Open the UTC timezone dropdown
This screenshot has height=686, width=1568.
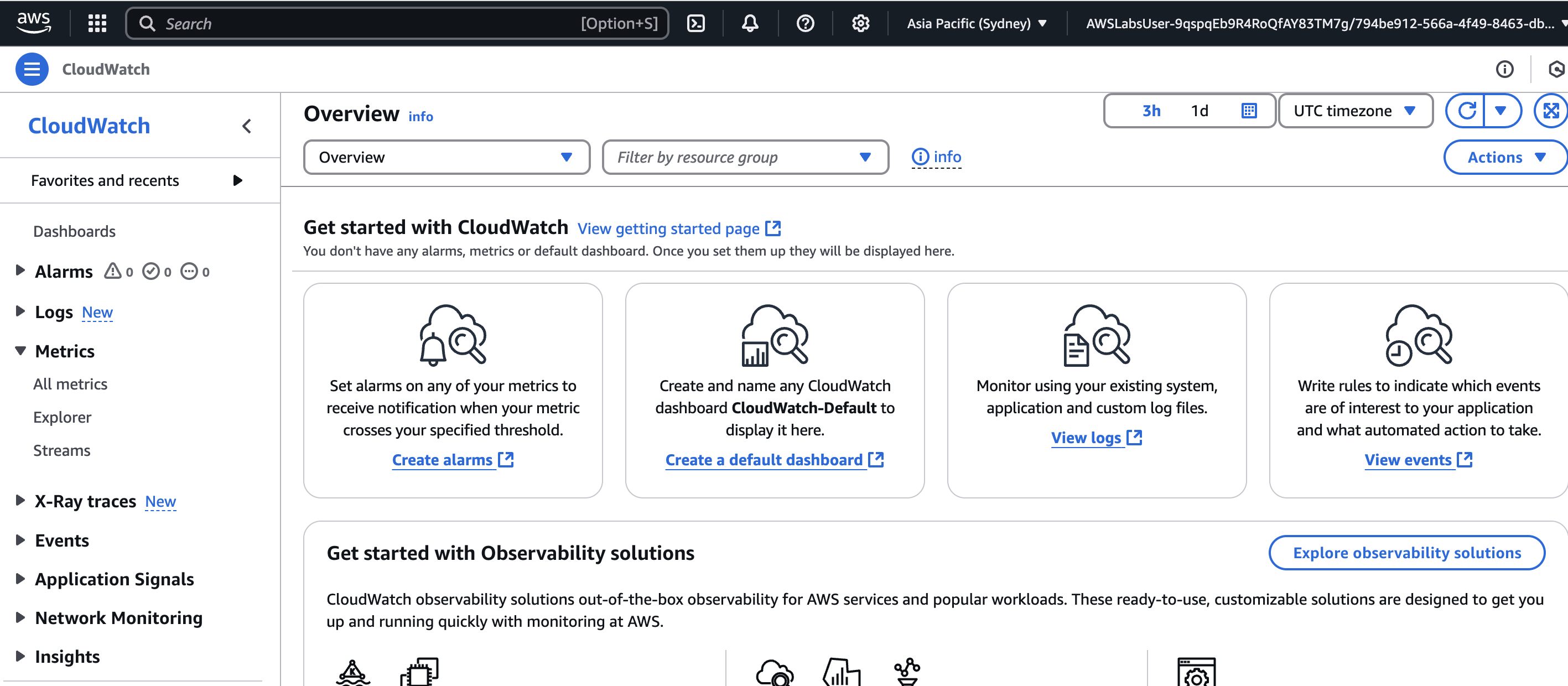pyautogui.click(x=1356, y=111)
